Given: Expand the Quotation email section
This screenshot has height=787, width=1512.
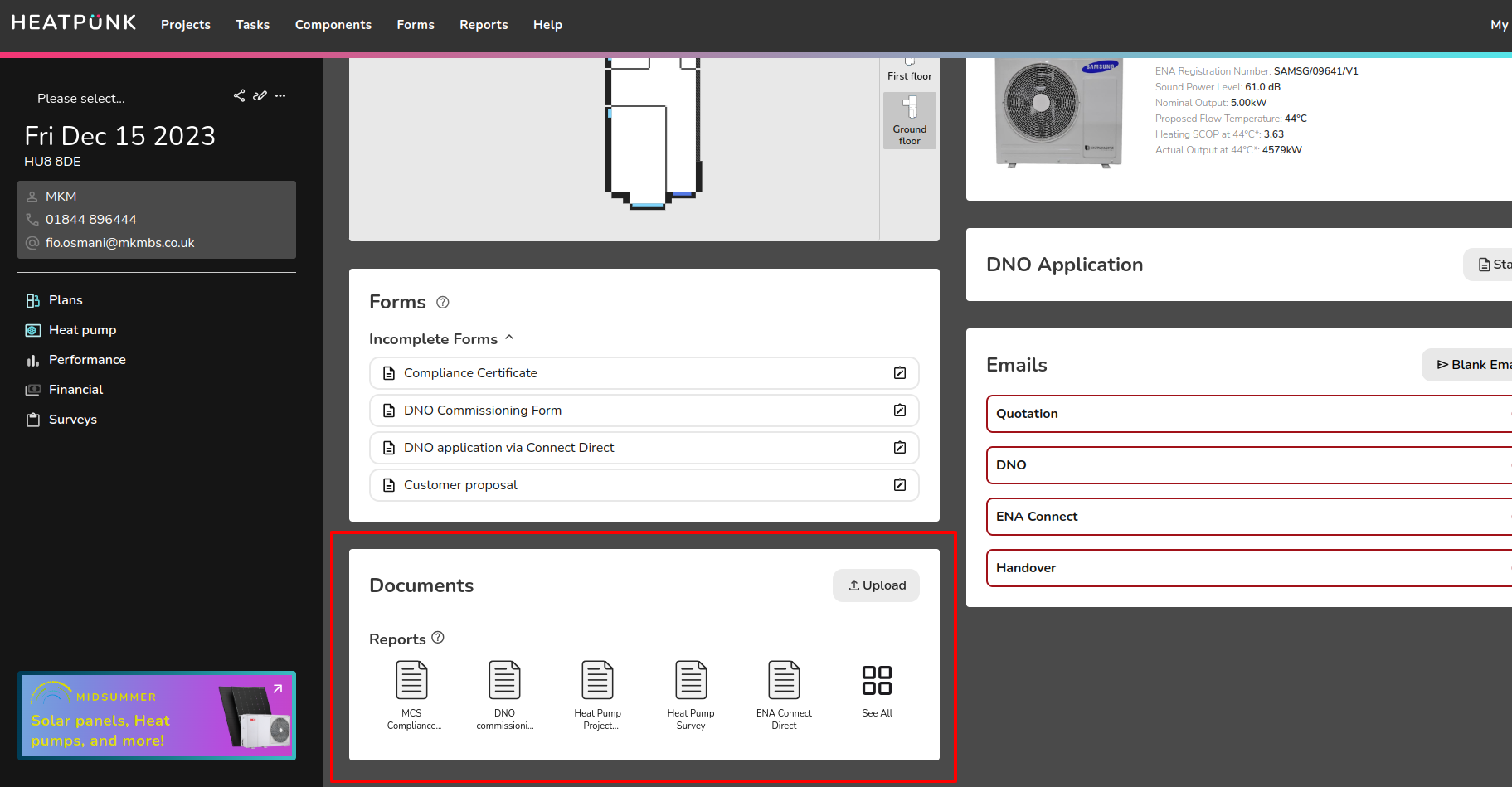Looking at the screenshot, I should point(1249,414).
